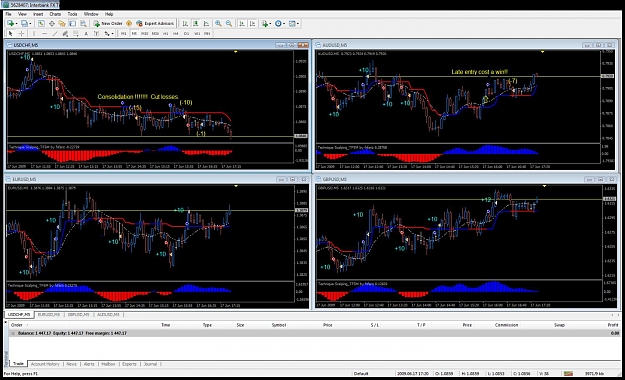Select the Crosshair tool
Viewport: 625px width, 380px height.
(x=21, y=34)
